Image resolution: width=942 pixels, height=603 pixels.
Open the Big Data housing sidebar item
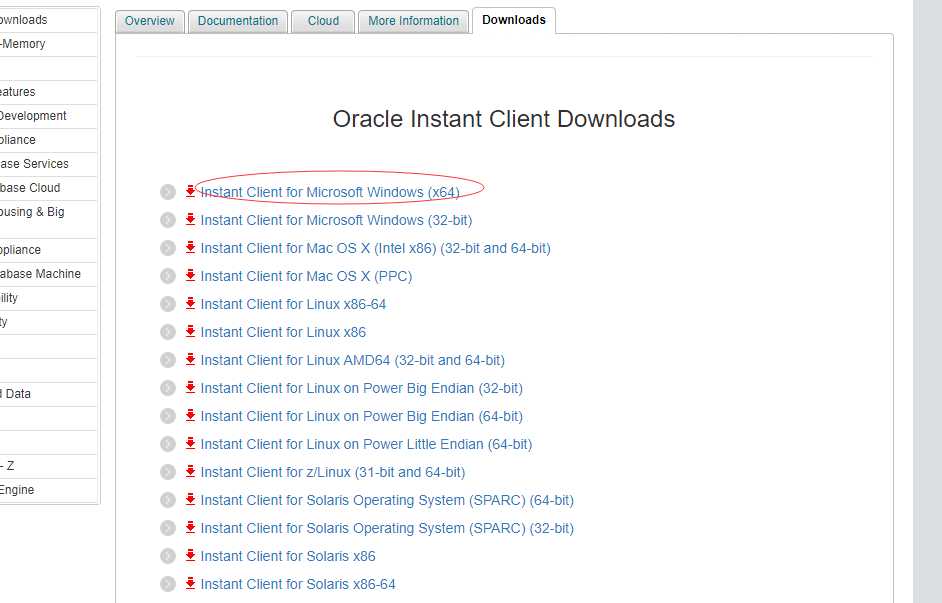[48, 220]
